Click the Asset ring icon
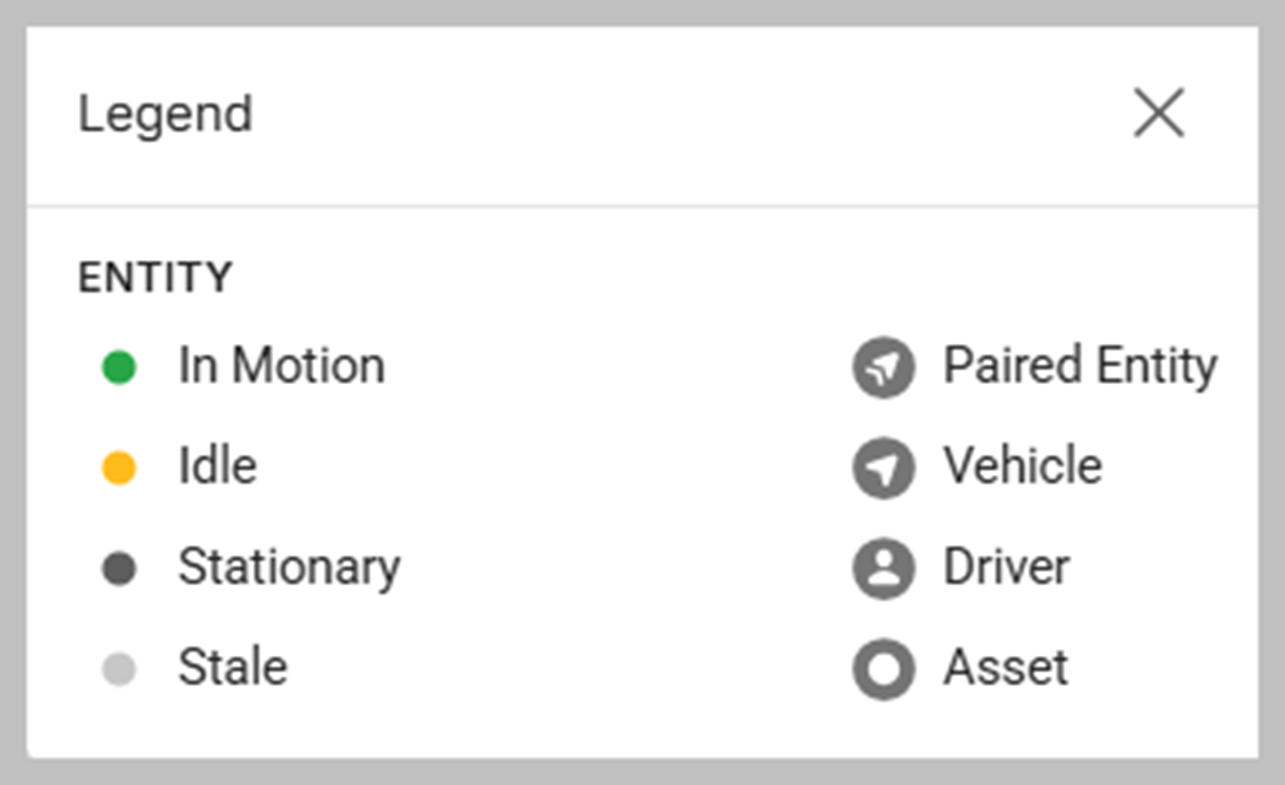This screenshot has height=785, width=1285. [883, 669]
